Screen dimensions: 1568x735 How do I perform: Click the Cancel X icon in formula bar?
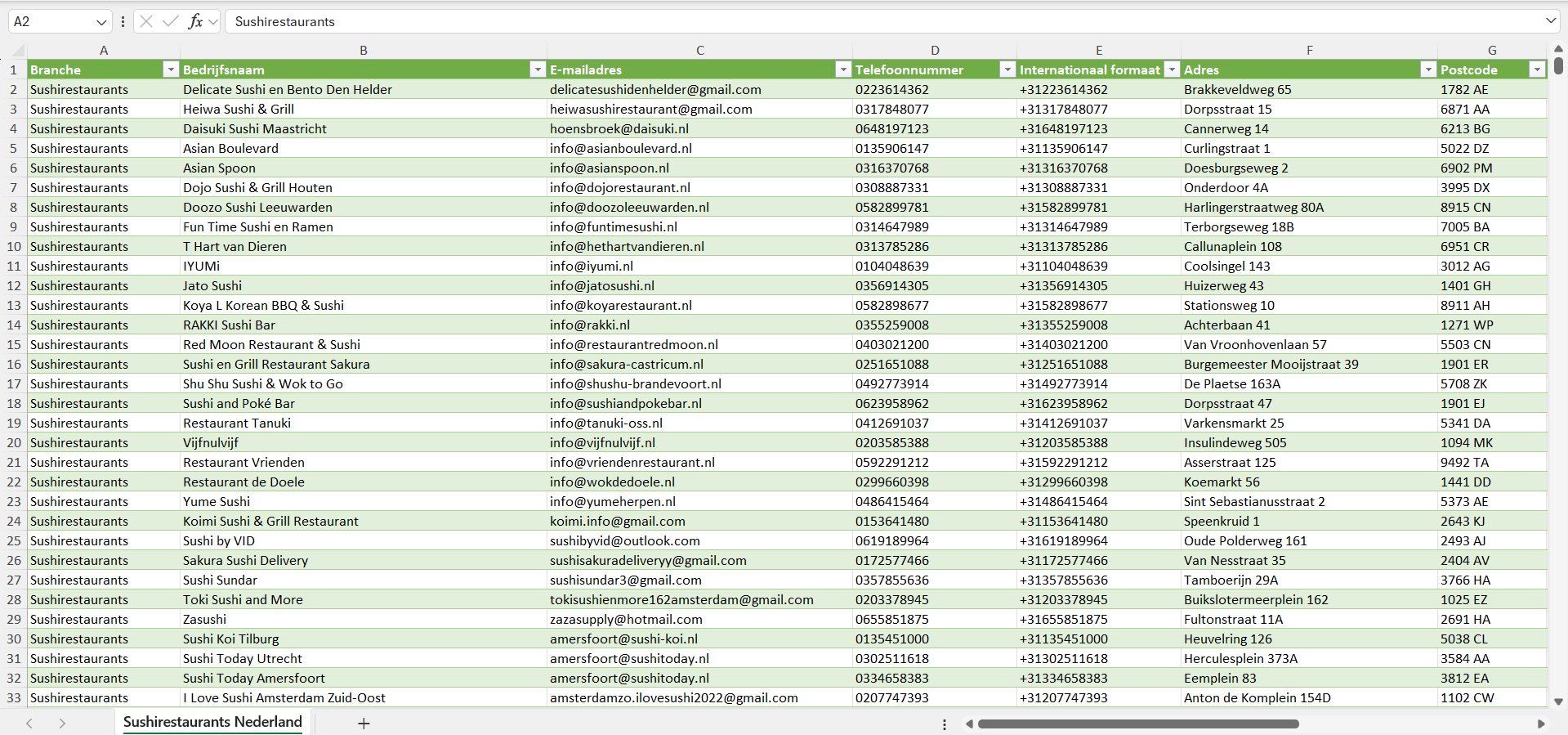pyautogui.click(x=146, y=21)
